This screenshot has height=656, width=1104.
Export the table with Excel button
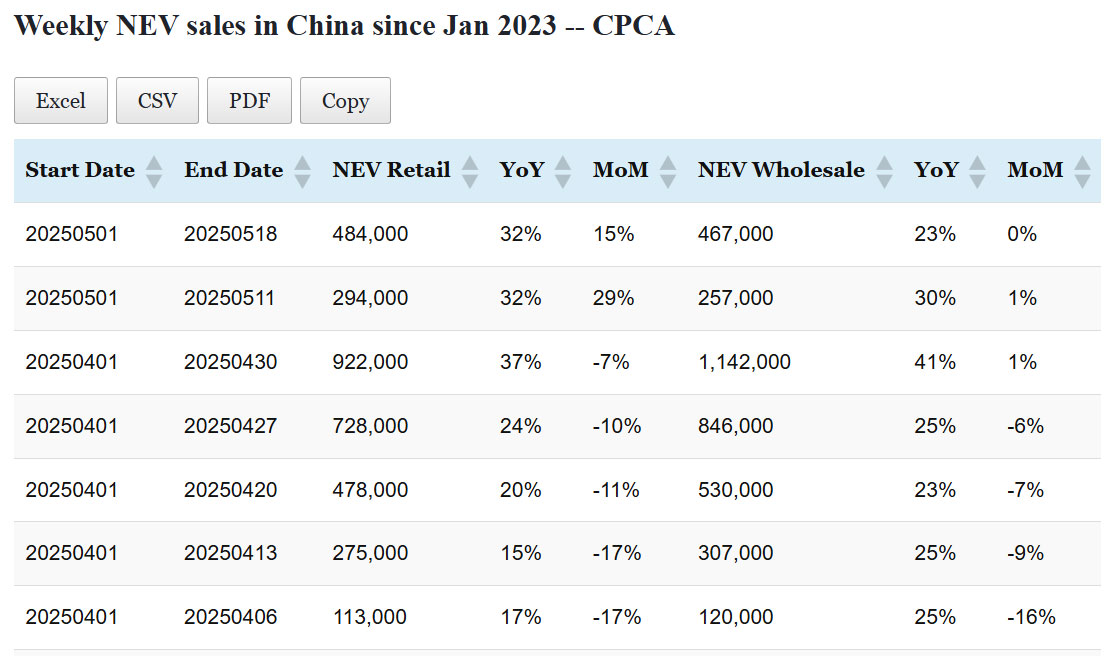61,101
